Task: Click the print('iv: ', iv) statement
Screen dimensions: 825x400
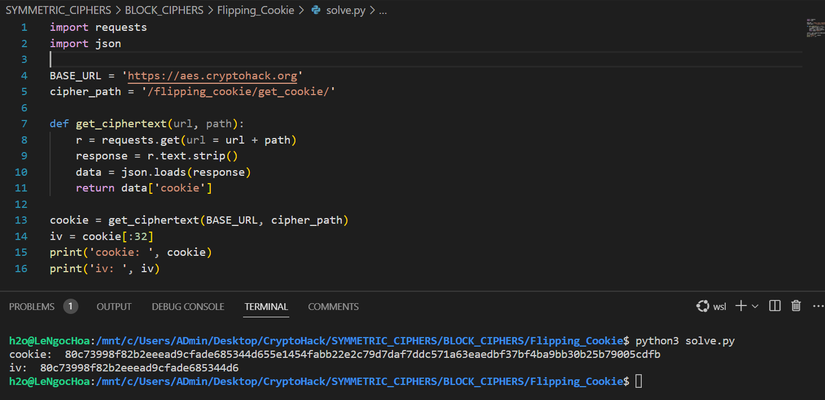Action: (105, 269)
